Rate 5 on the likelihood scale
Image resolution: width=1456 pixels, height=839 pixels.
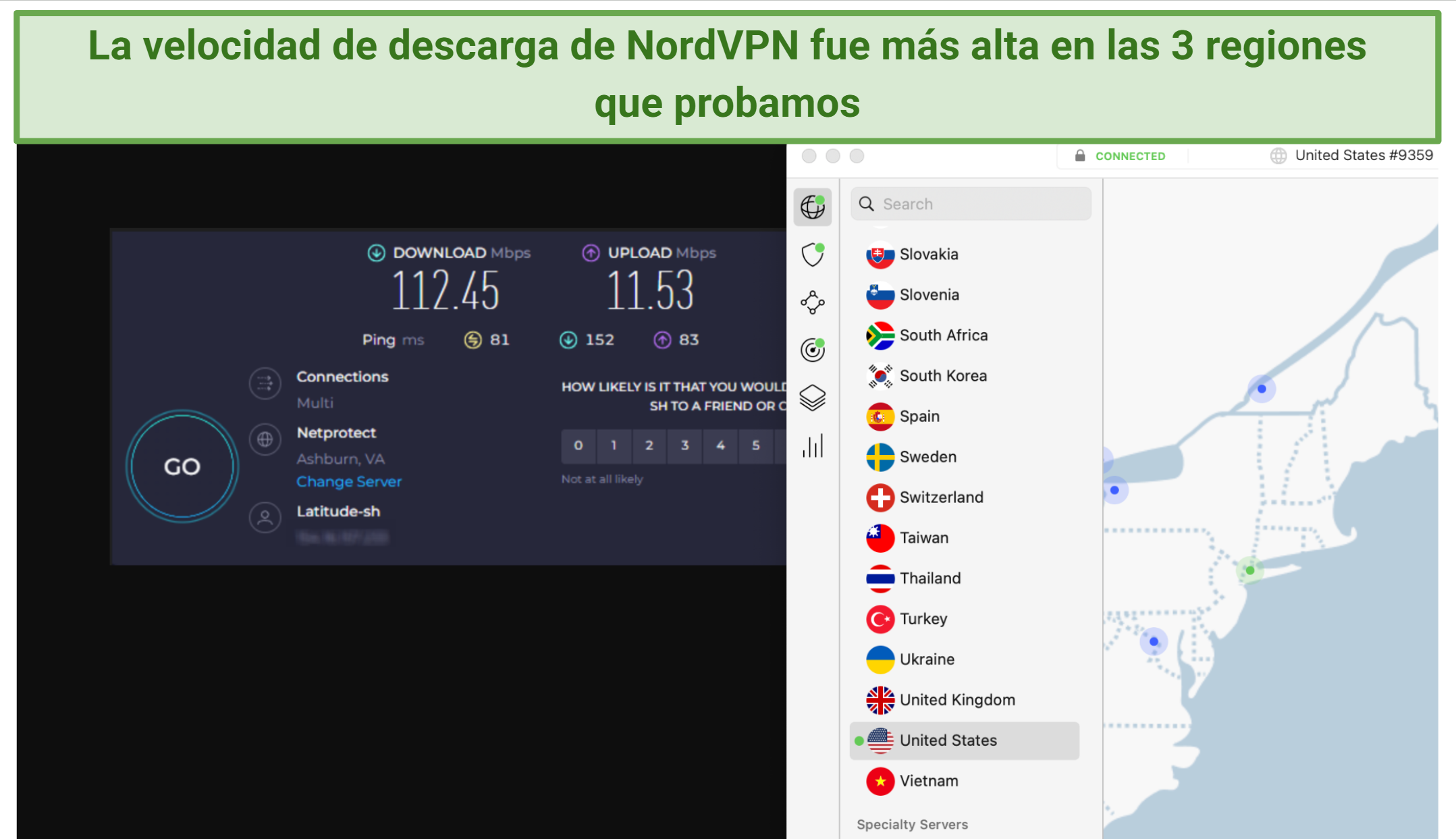tap(756, 445)
